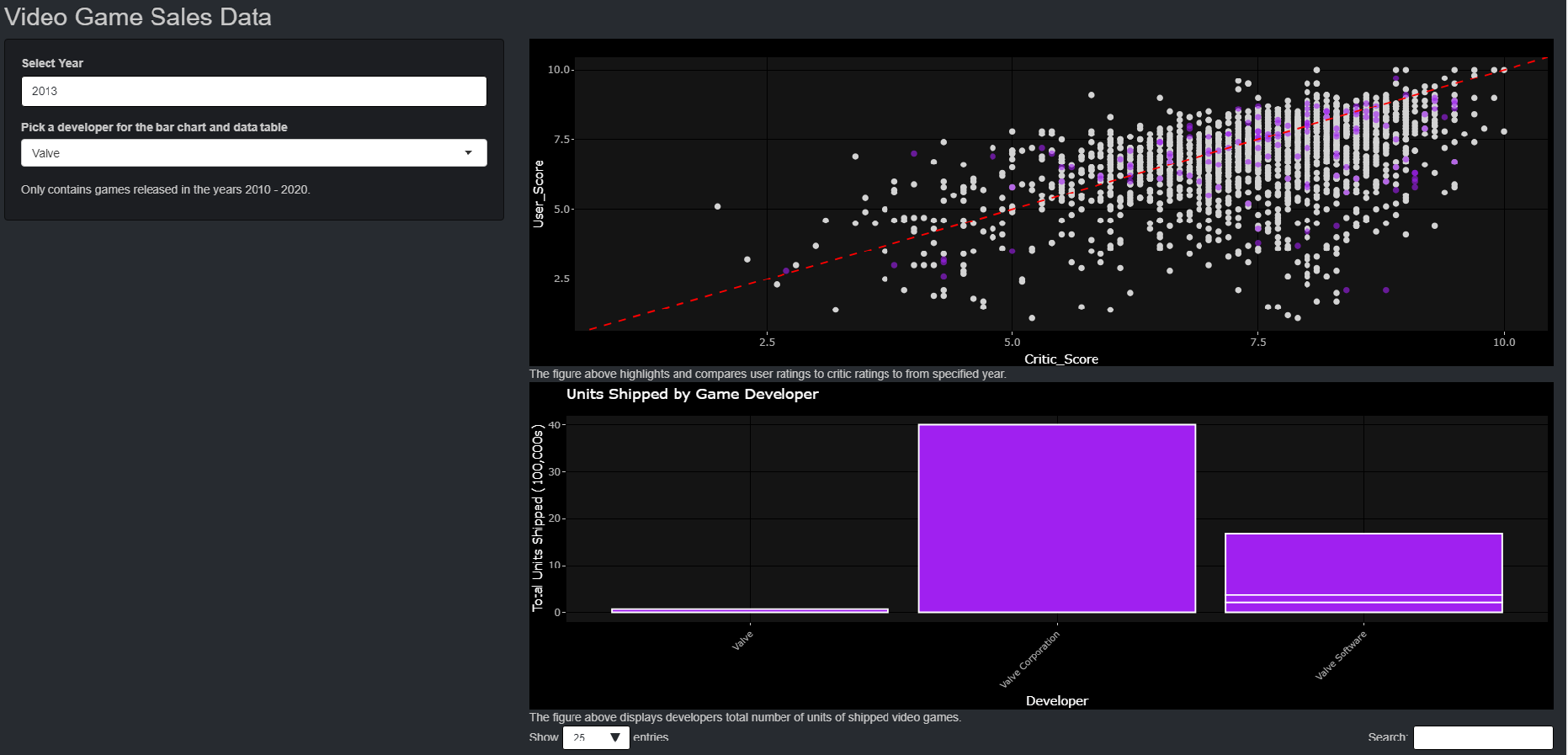The height and width of the screenshot is (755, 1568).
Task: Click the Valve Software x-axis tick label
Action: pos(1341,655)
